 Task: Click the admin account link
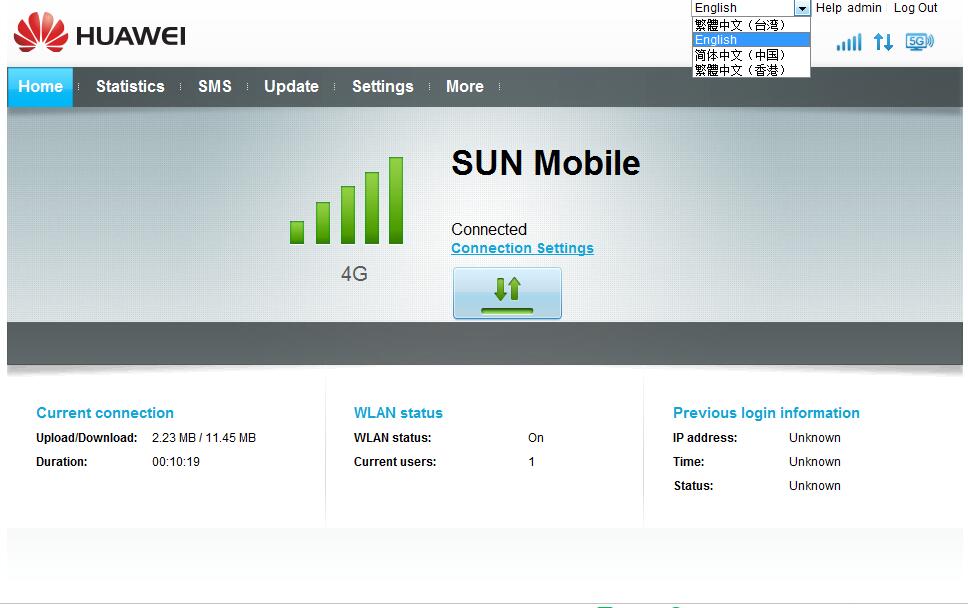(864, 8)
